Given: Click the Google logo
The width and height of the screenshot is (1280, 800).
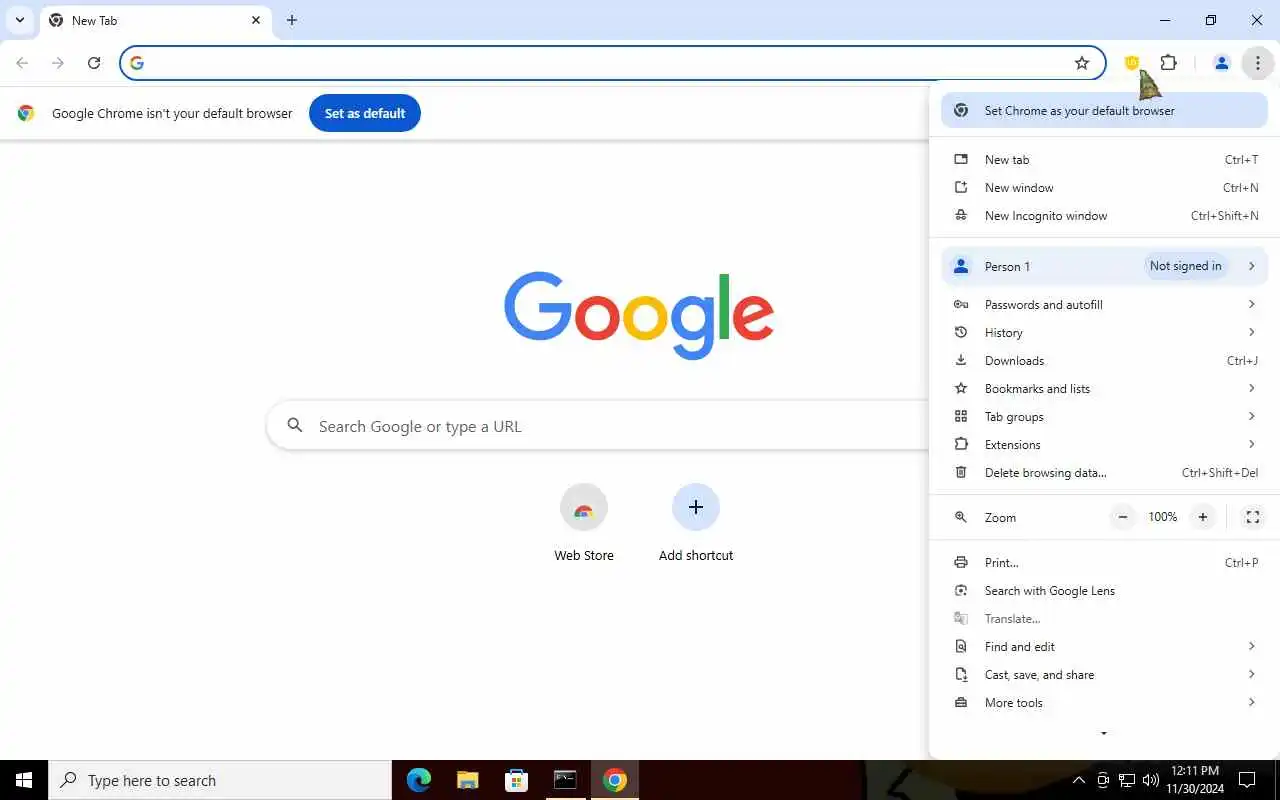Looking at the screenshot, I should coord(639,315).
